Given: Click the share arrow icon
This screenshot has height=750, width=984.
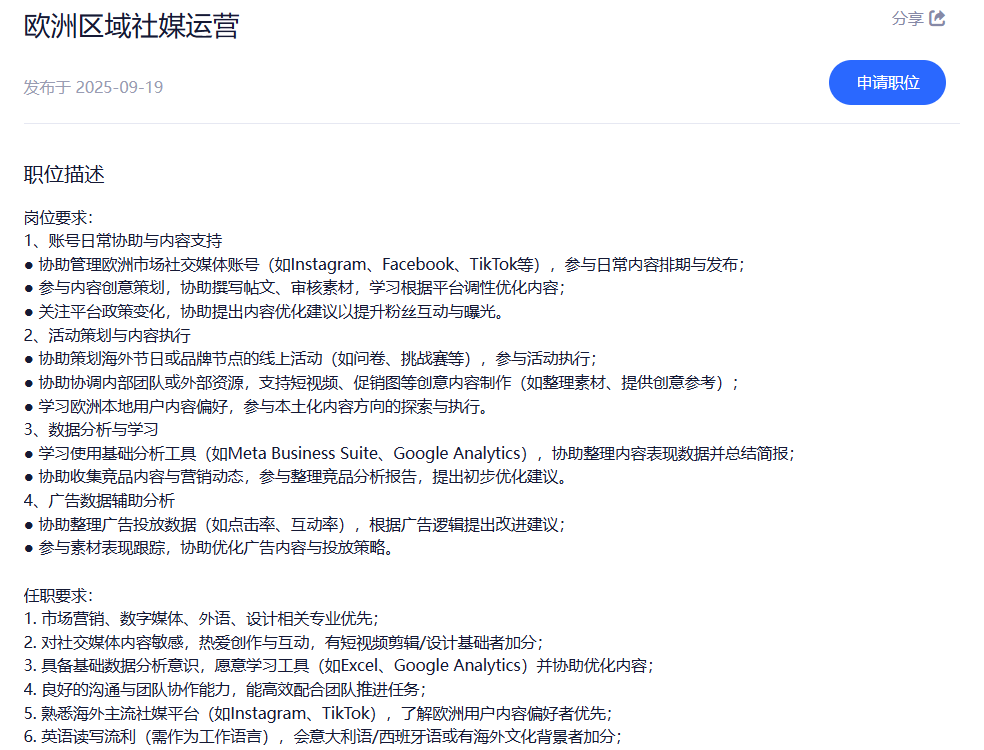Looking at the screenshot, I should (937, 18).
